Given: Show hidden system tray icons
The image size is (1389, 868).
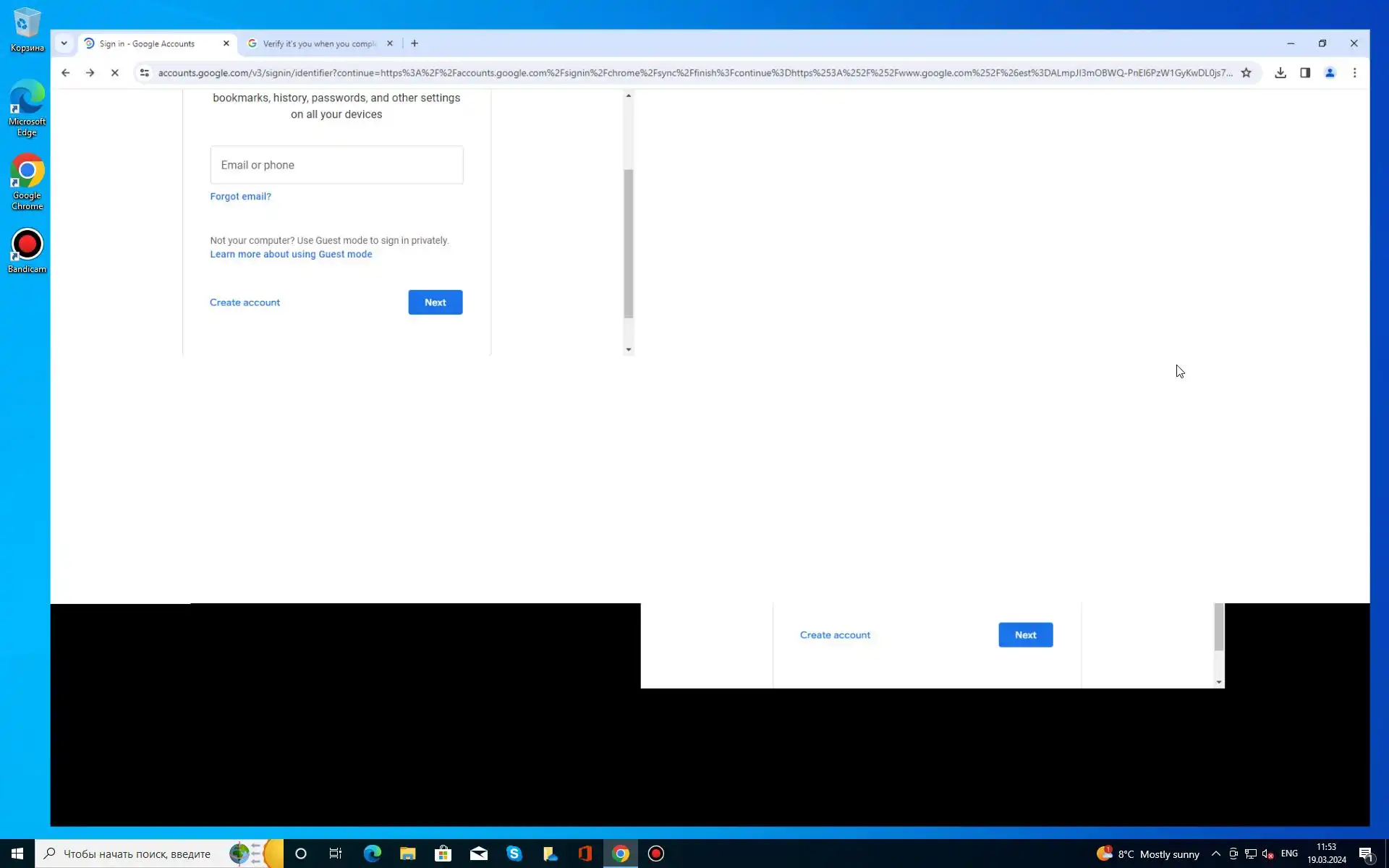Looking at the screenshot, I should tap(1215, 854).
